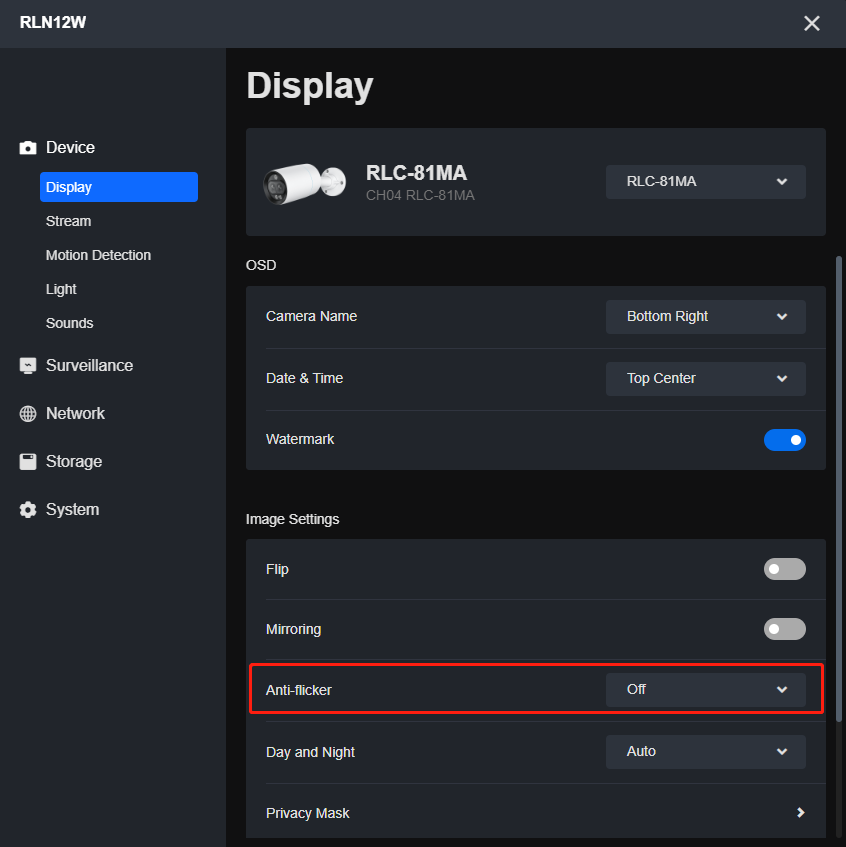Click the RLN12W window title
Viewport: 846px width, 847px height.
53,23
